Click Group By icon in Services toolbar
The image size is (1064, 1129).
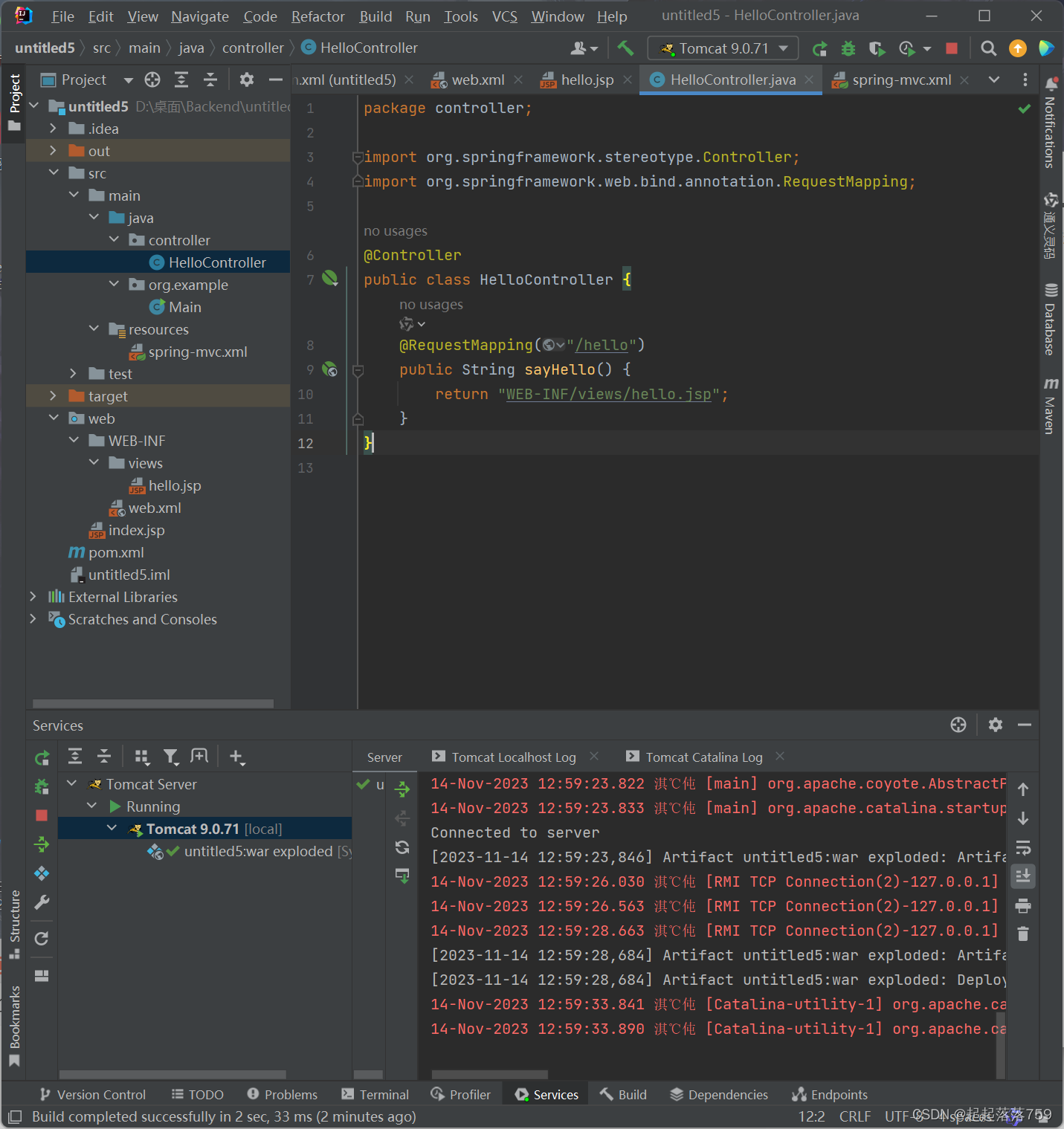tap(141, 757)
